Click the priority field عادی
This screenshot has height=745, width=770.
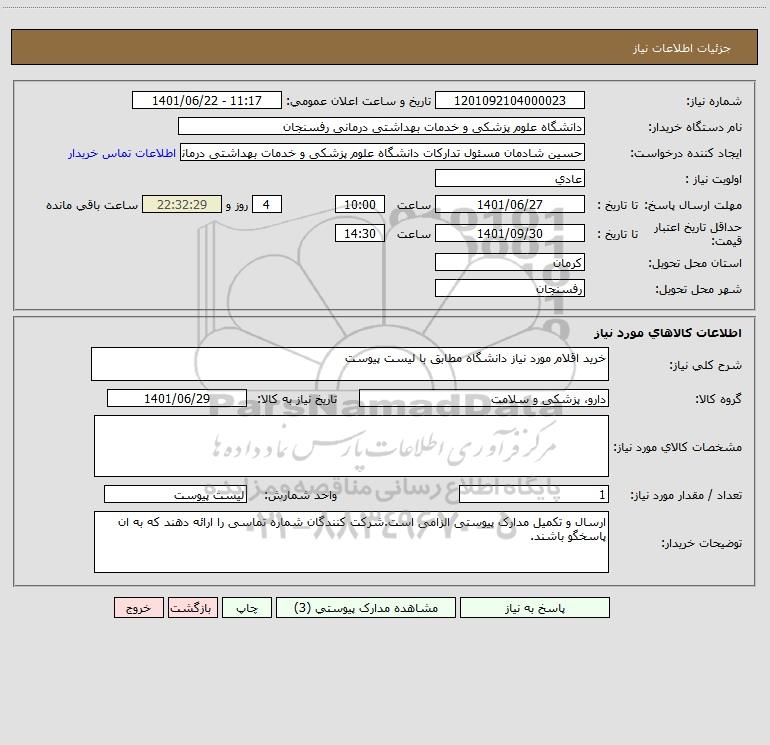coord(510,178)
